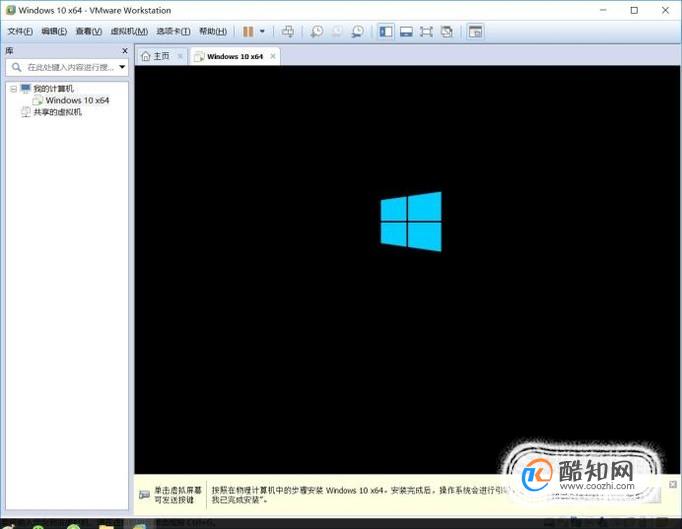Screen dimensions: 682x529
Task: Dismiss the yellow installation info bar
Action: click(673, 484)
